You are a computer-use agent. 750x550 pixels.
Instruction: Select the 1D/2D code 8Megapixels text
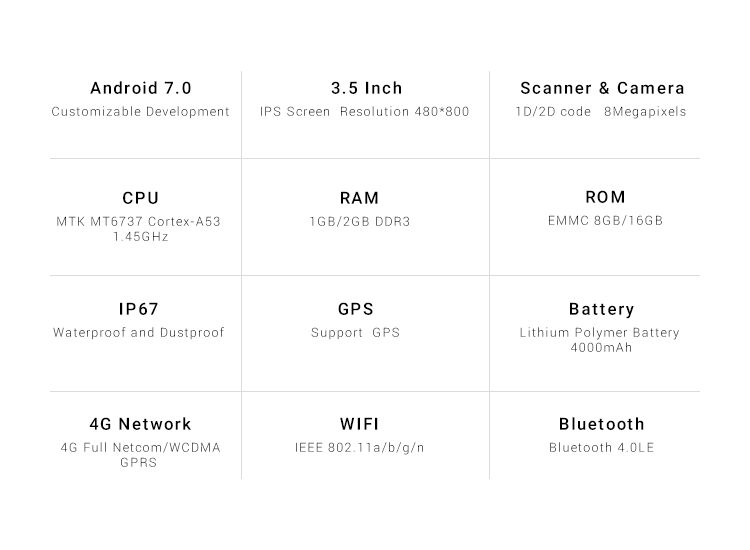pos(601,111)
